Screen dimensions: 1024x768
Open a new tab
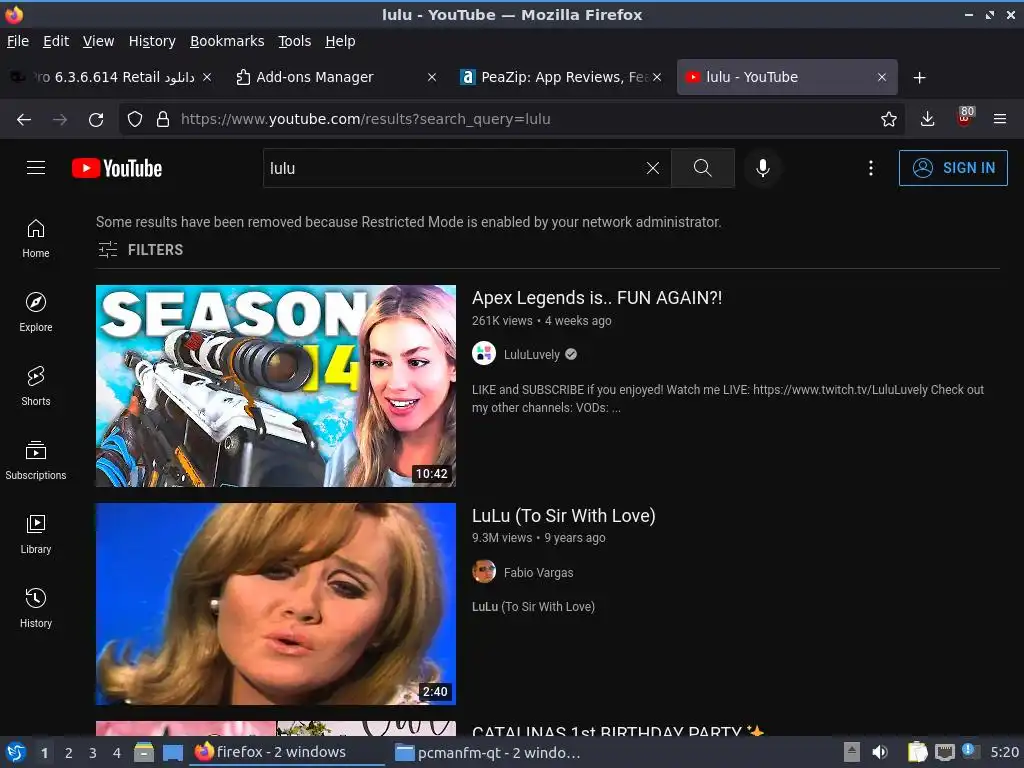tap(920, 78)
